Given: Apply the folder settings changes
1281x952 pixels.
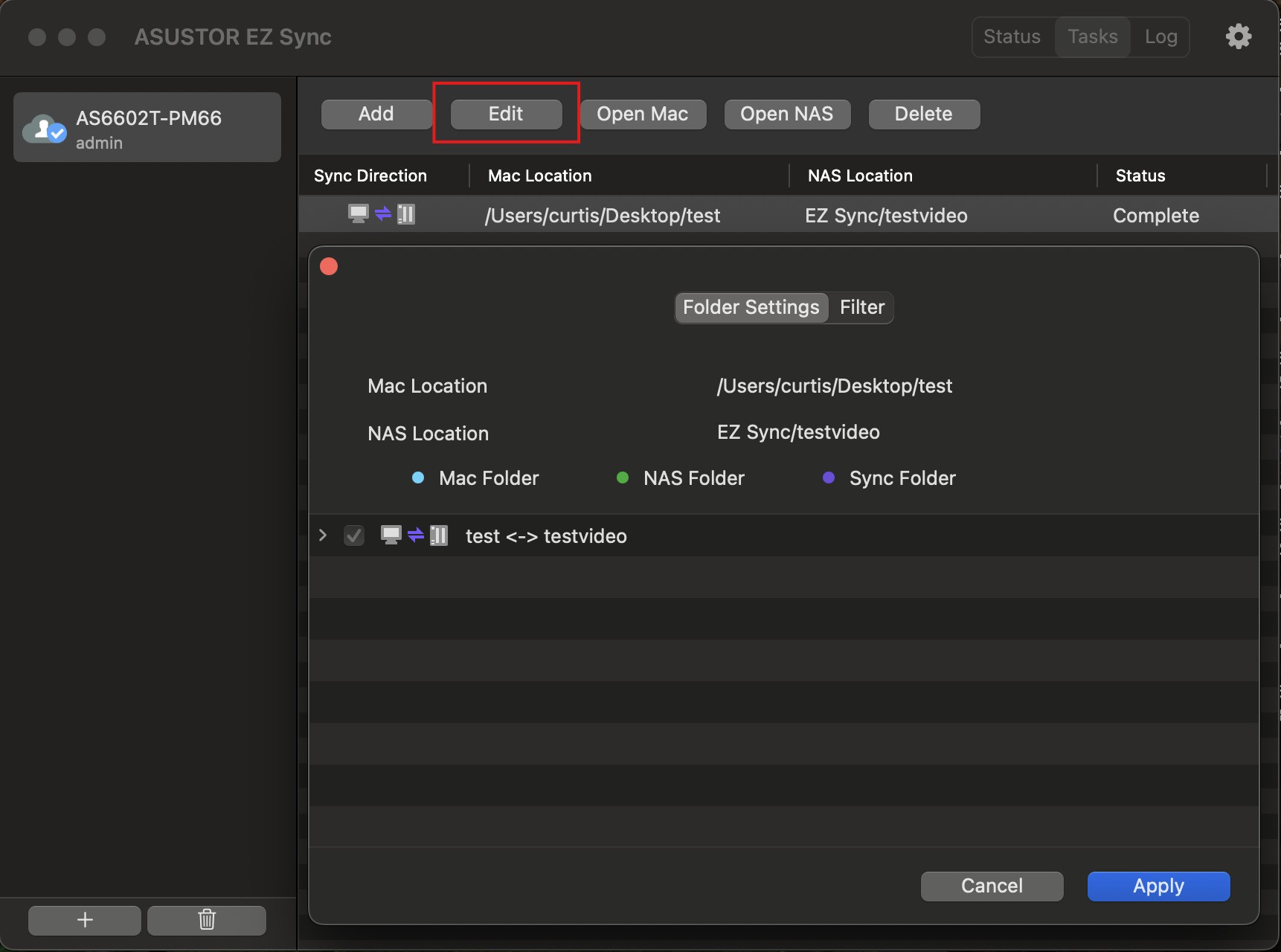Looking at the screenshot, I should (x=1159, y=886).
